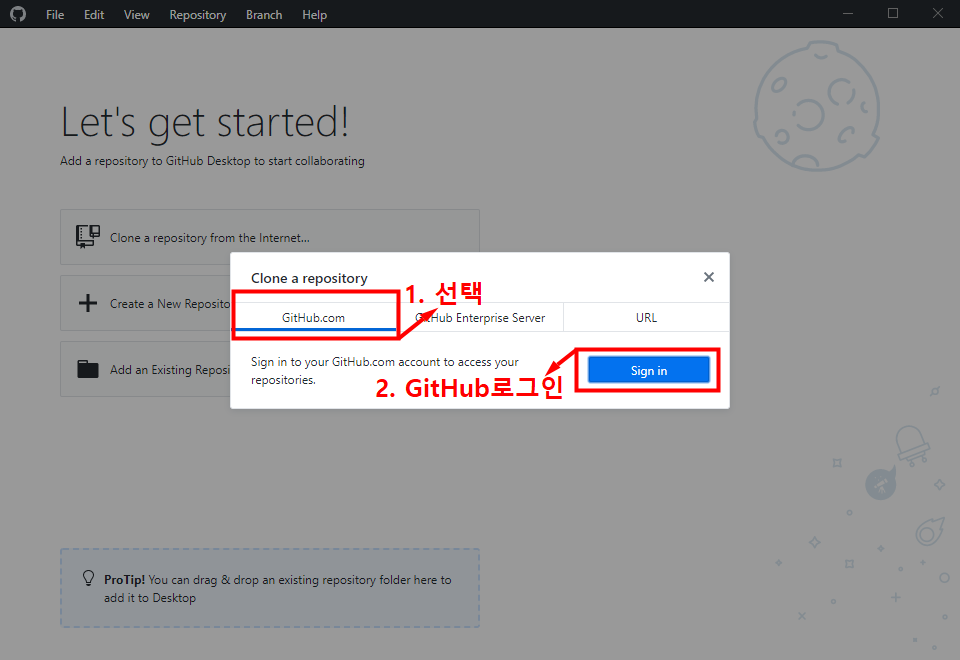Click the GitHub Octocat logo in title bar

tap(18, 14)
